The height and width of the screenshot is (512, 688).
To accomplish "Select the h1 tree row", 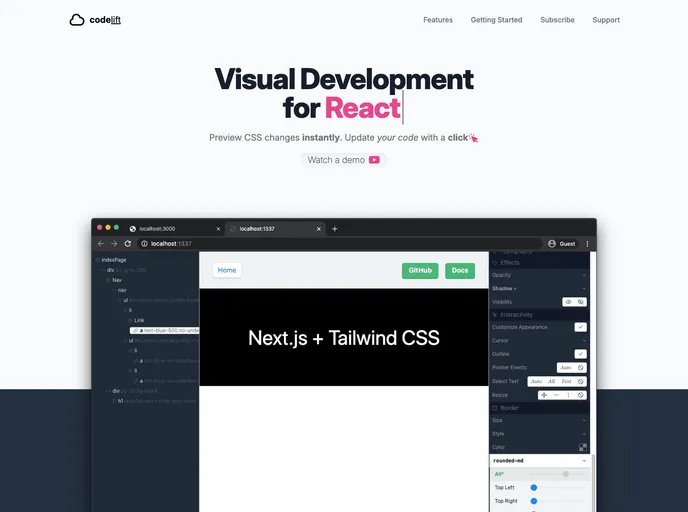I will click(x=147, y=401).
